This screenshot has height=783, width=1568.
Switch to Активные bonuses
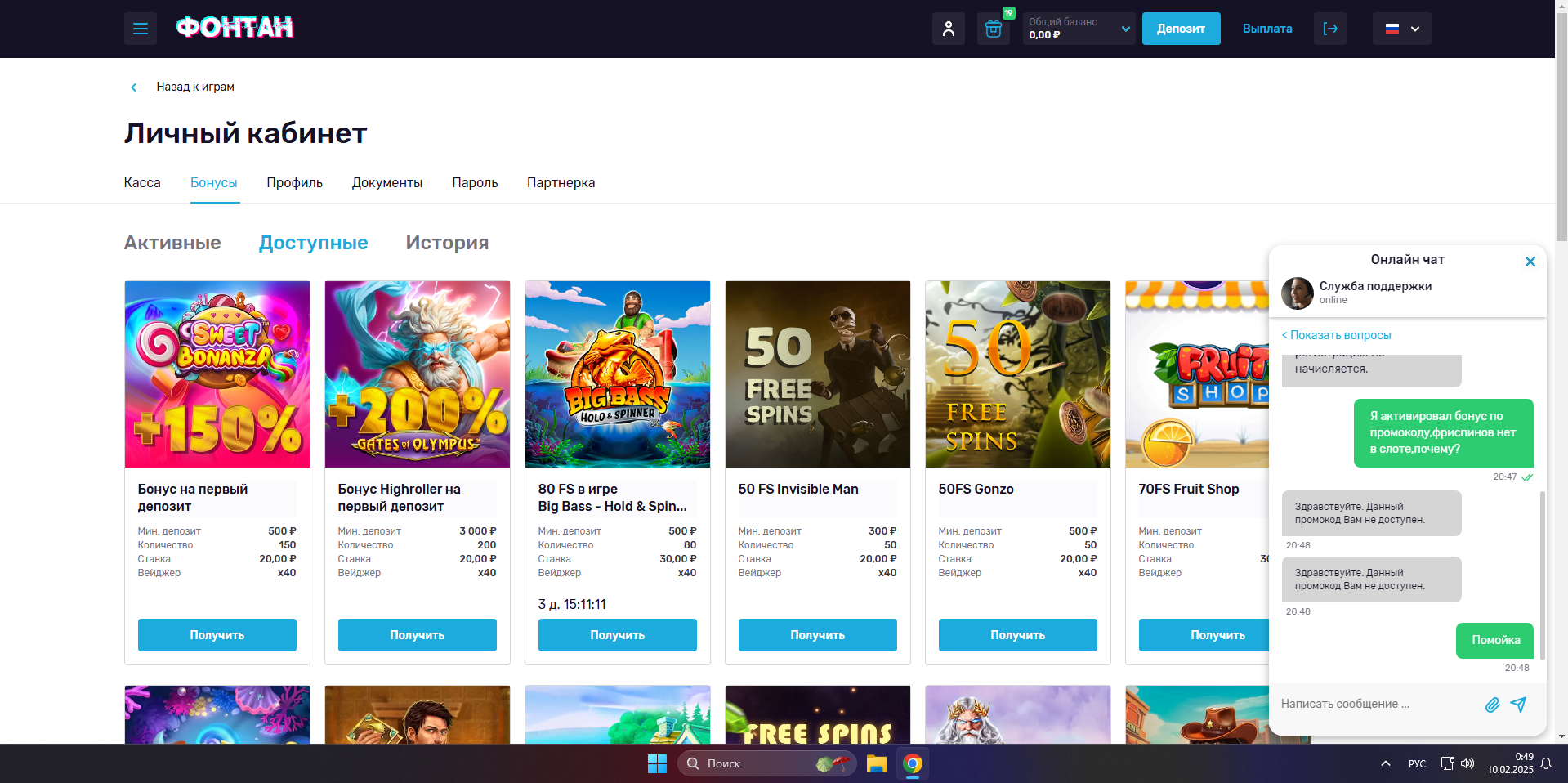pos(172,243)
